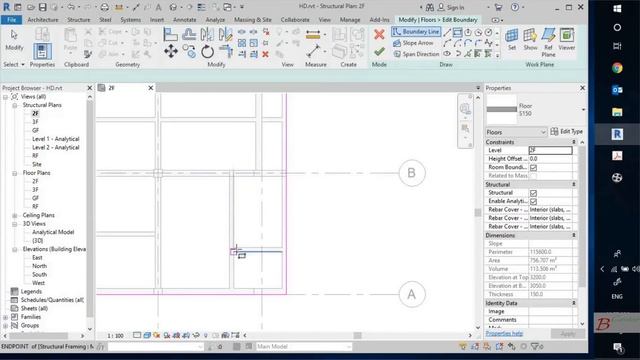The height and width of the screenshot is (360, 640).
Task: Select the Copy tool in Modify panel
Action: [x=189, y=51]
